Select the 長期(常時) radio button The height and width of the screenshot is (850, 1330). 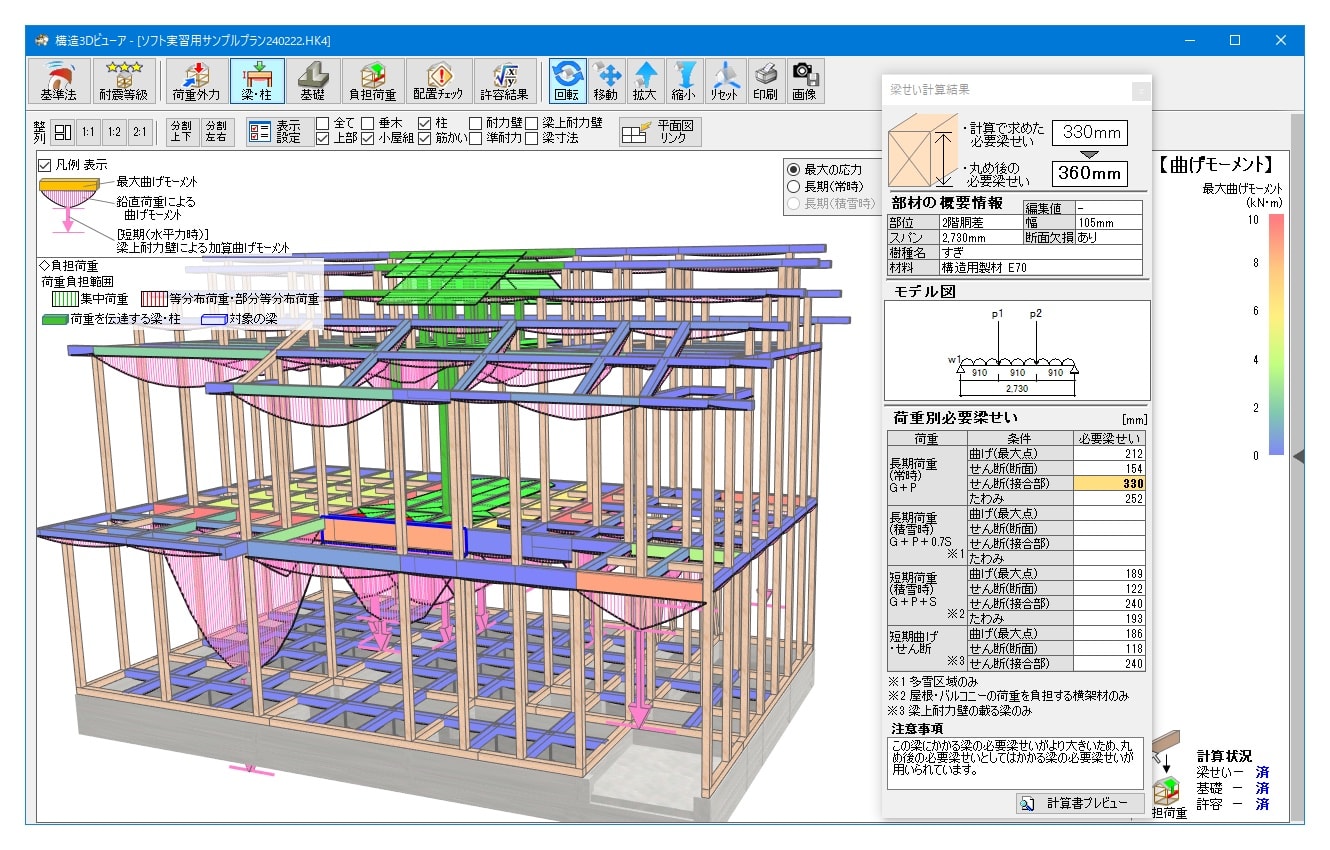tap(794, 186)
